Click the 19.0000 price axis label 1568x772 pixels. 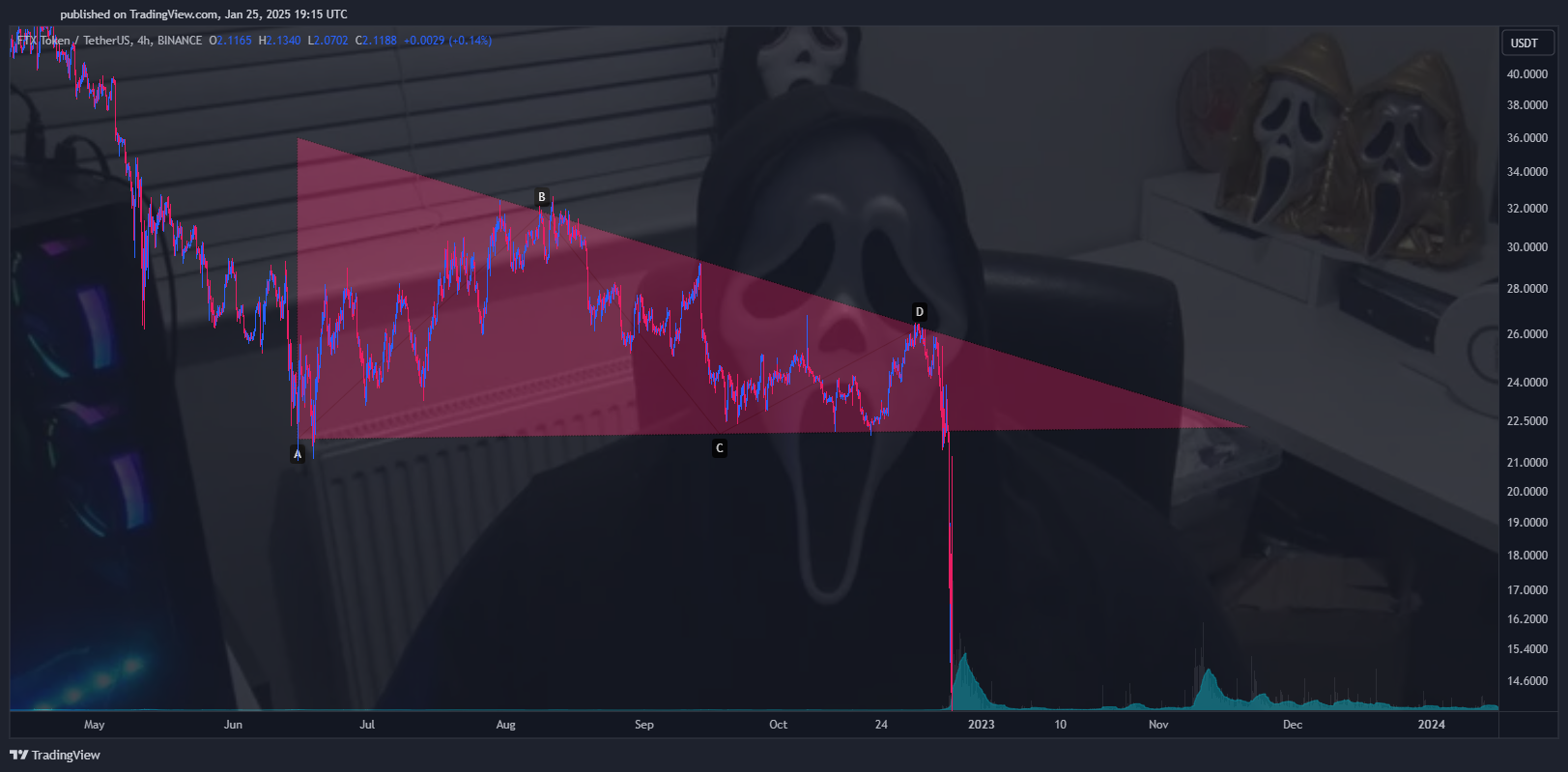click(x=1527, y=523)
